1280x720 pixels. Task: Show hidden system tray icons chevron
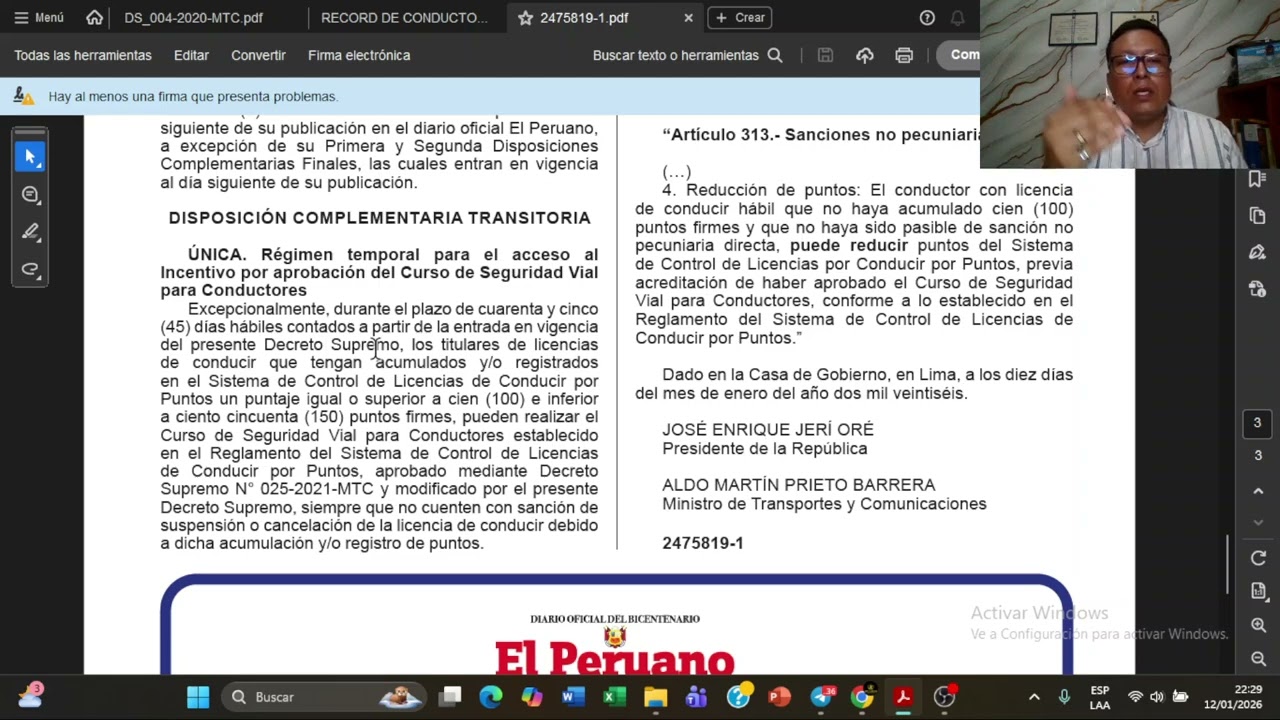point(1034,697)
